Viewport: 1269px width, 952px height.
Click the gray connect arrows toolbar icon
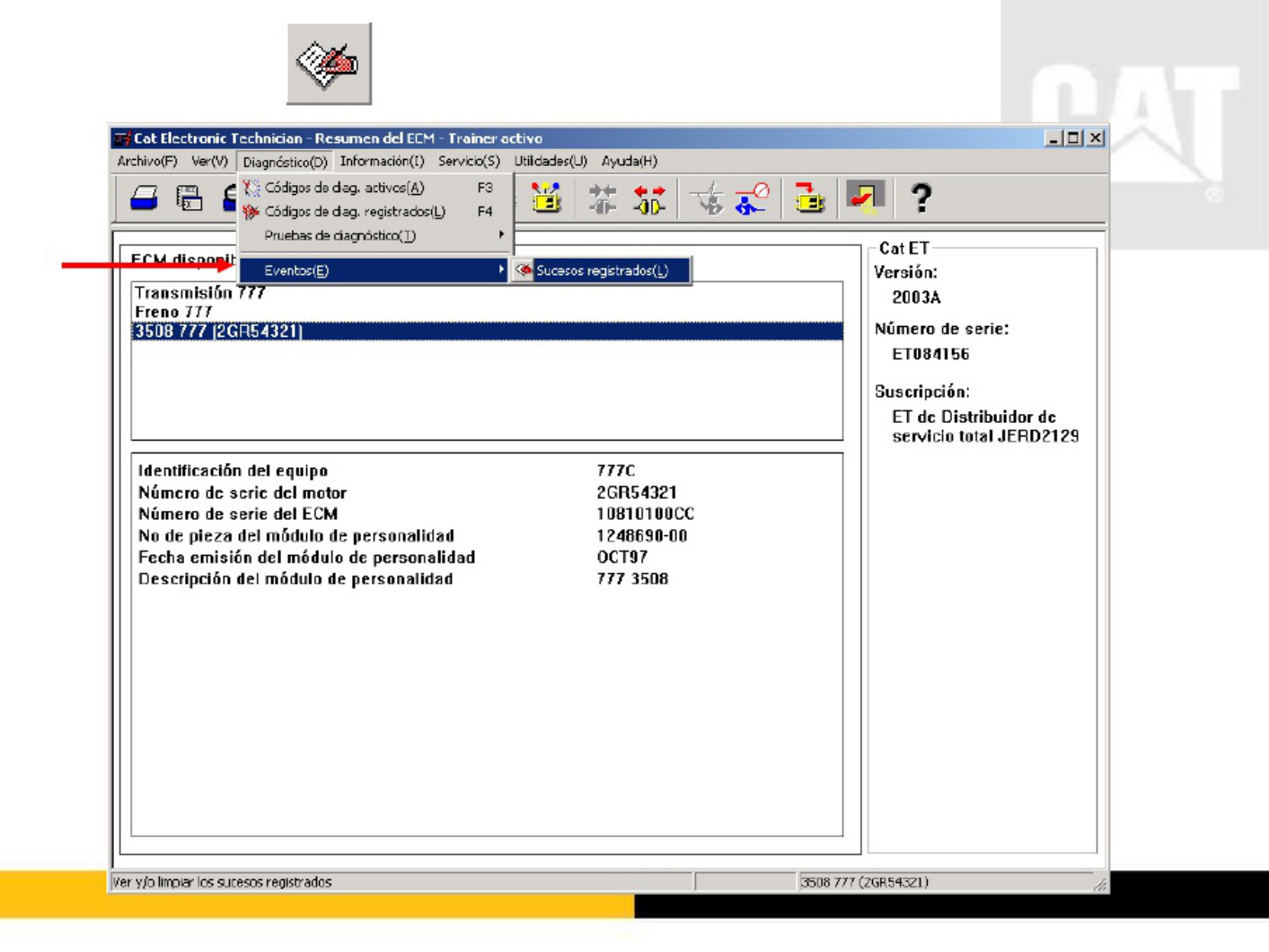coord(603,198)
